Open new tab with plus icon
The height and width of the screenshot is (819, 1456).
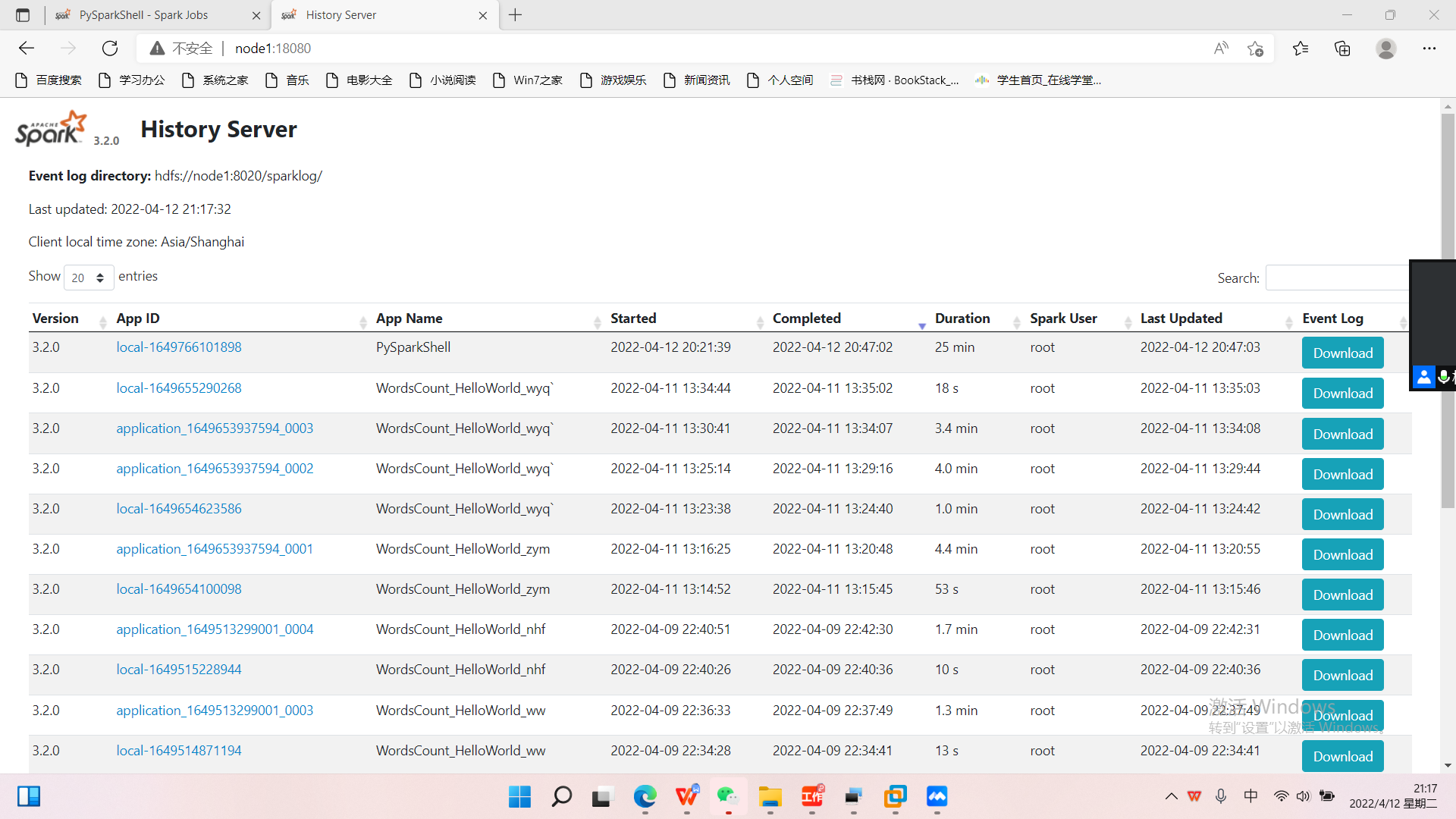coord(516,15)
